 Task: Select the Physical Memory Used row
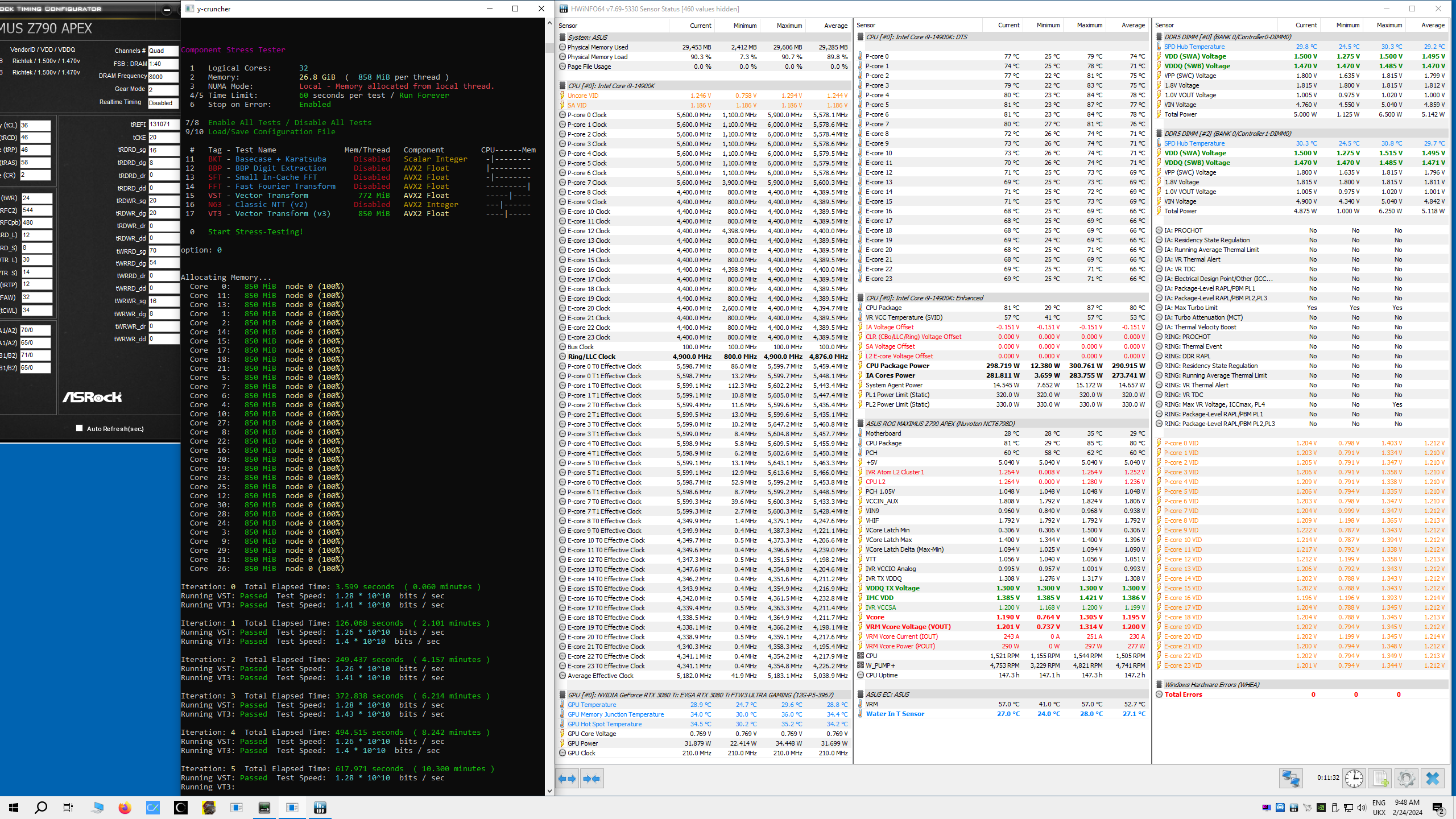click(x=704, y=47)
